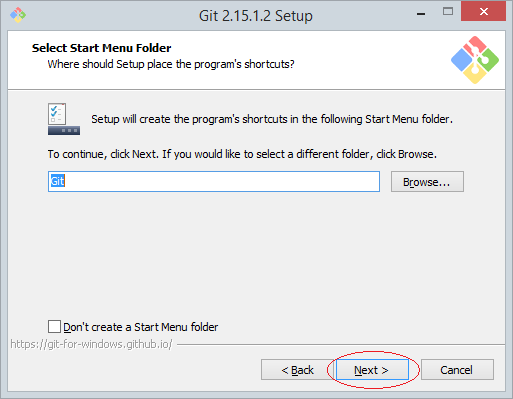
Task: Click the "Setup will create the program's shortcuts" text
Action: [x=272, y=119]
